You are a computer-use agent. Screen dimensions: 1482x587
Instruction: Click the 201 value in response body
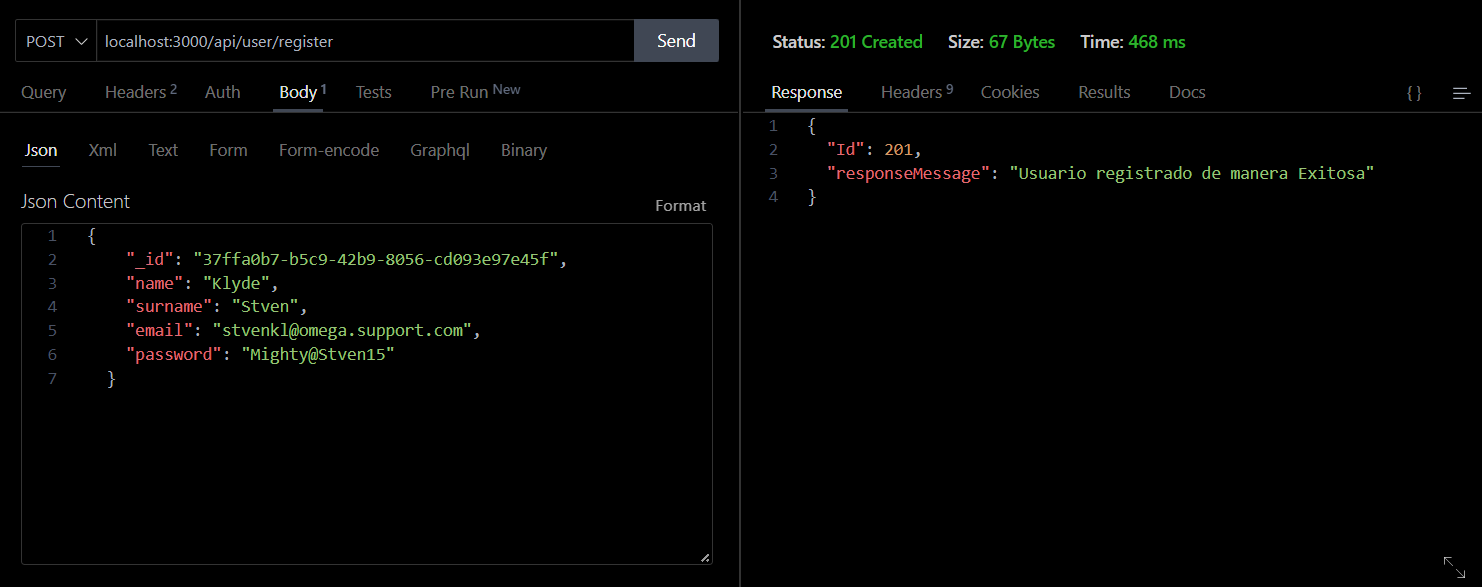[x=898, y=150]
